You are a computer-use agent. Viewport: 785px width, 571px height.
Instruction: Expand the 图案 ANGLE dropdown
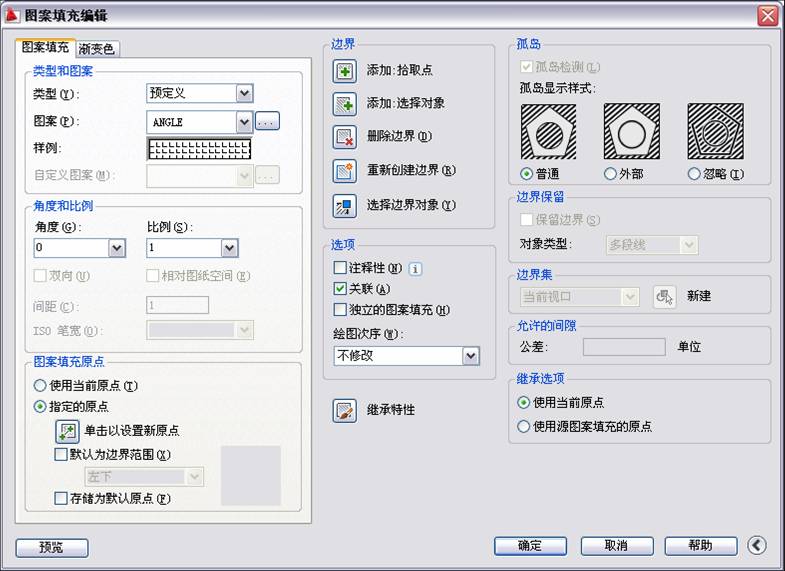pos(244,122)
